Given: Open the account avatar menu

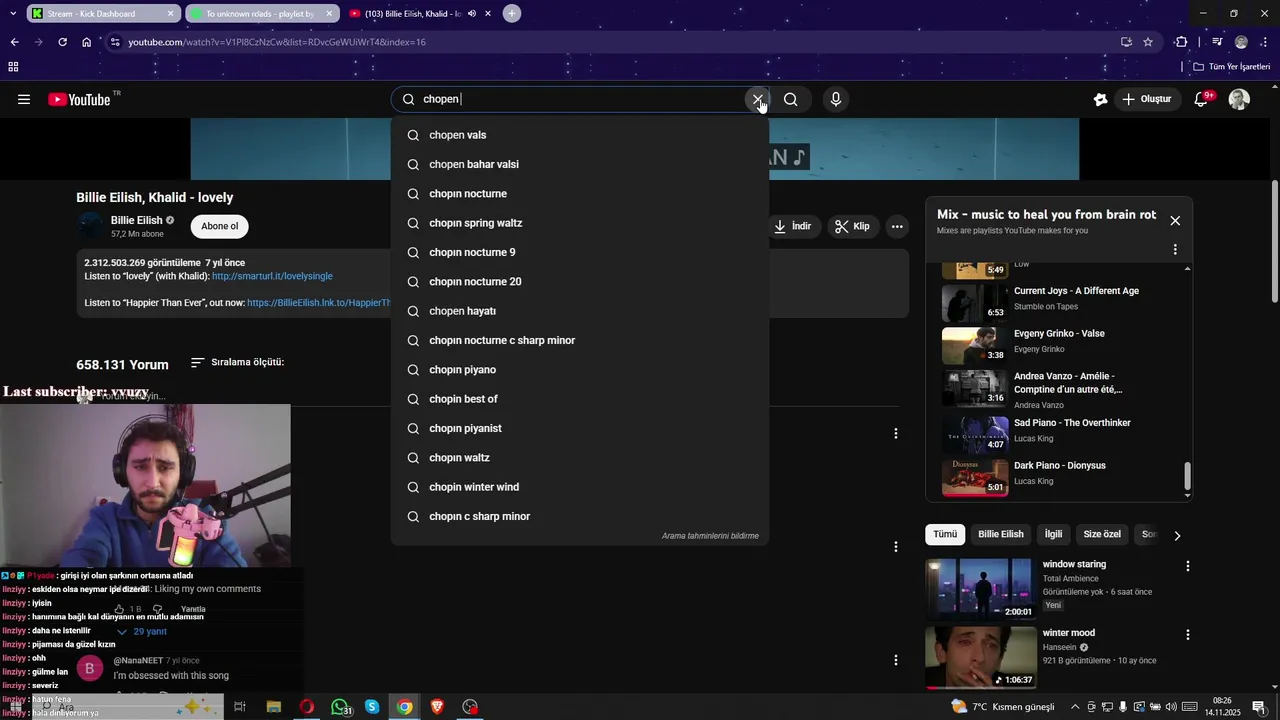Looking at the screenshot, I should click(1239, 99).
